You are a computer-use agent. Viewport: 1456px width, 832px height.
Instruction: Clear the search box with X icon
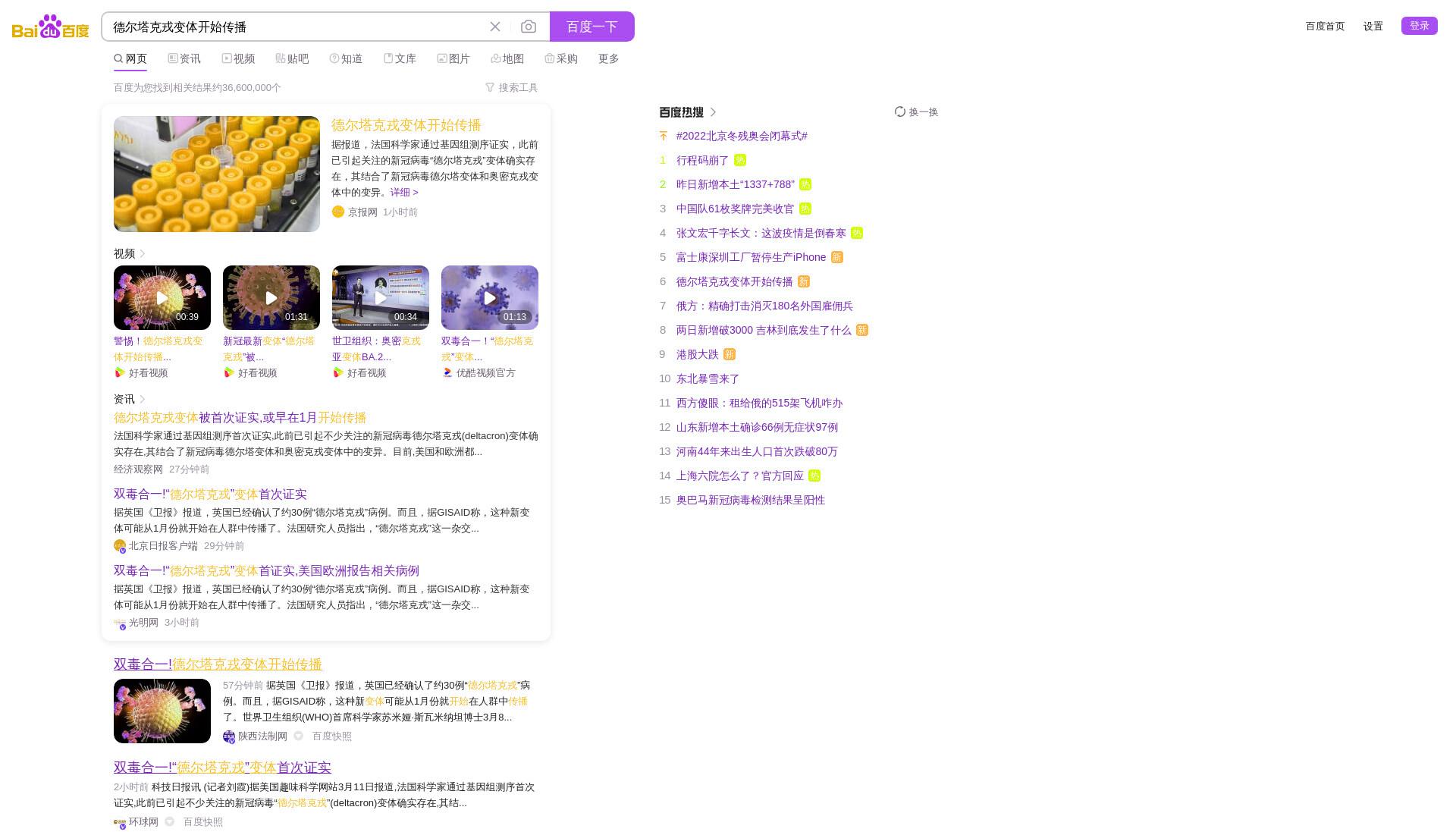click(x=495, y=27)
